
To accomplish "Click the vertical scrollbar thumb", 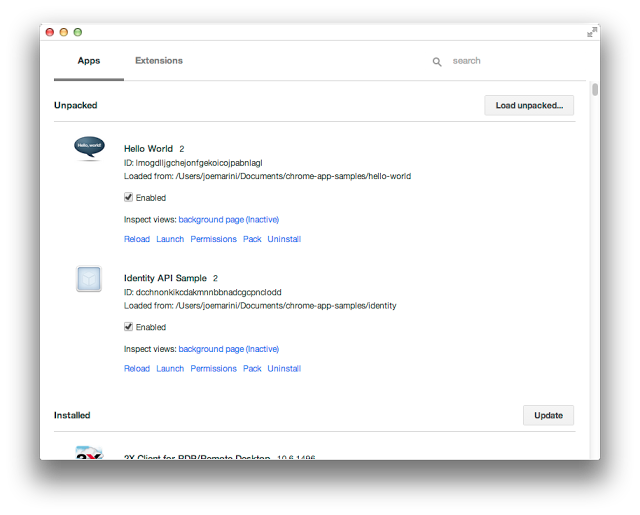I will [595, 90].
